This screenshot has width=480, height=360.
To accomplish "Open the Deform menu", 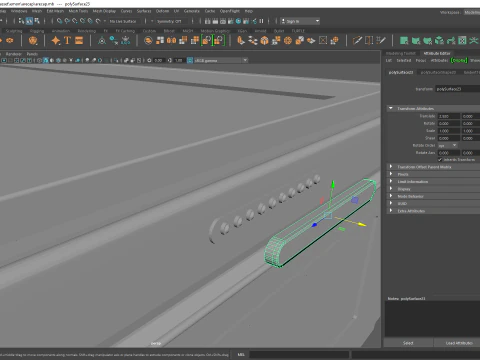I will pos(162,11).
